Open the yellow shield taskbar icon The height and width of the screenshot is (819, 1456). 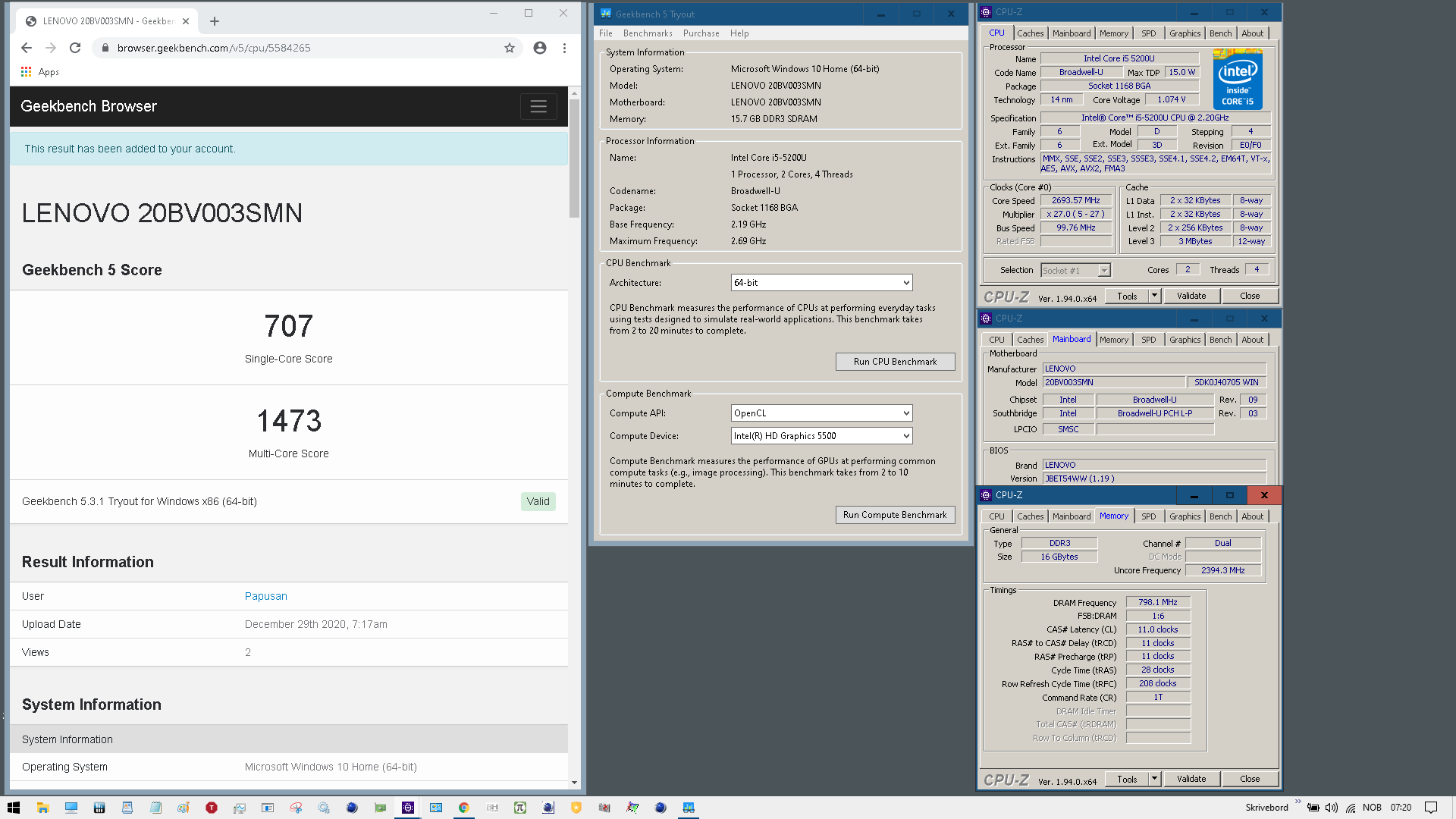pyautogui.click(x=576, y=808)
